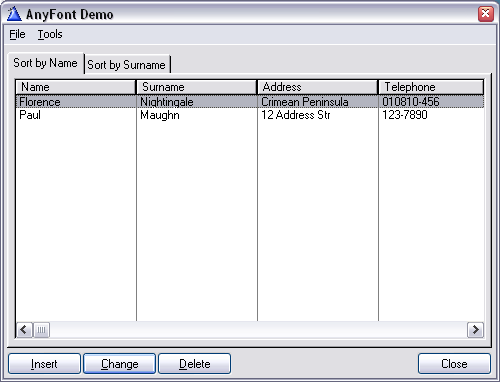The height and width of the screenshot is (382, 500).
Task: Select the Paul name cell
Action: (x=76, y=115)
